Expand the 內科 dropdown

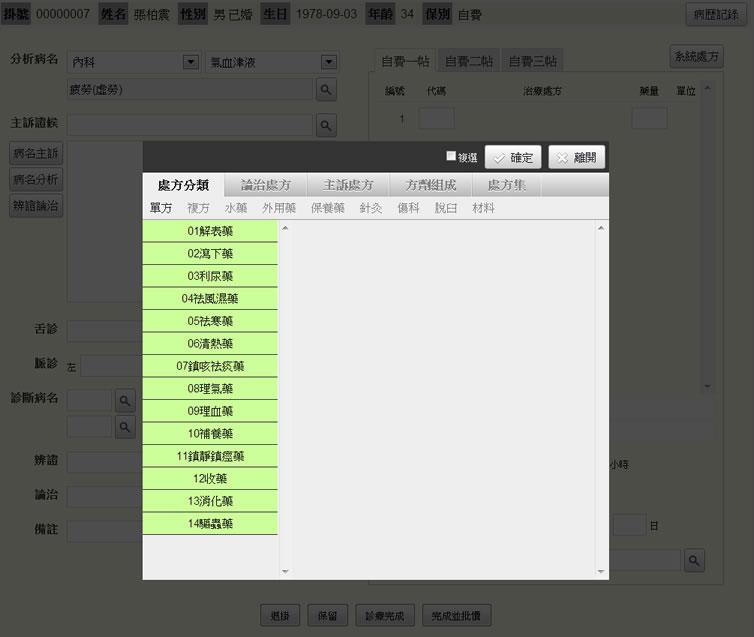point(190,62)
